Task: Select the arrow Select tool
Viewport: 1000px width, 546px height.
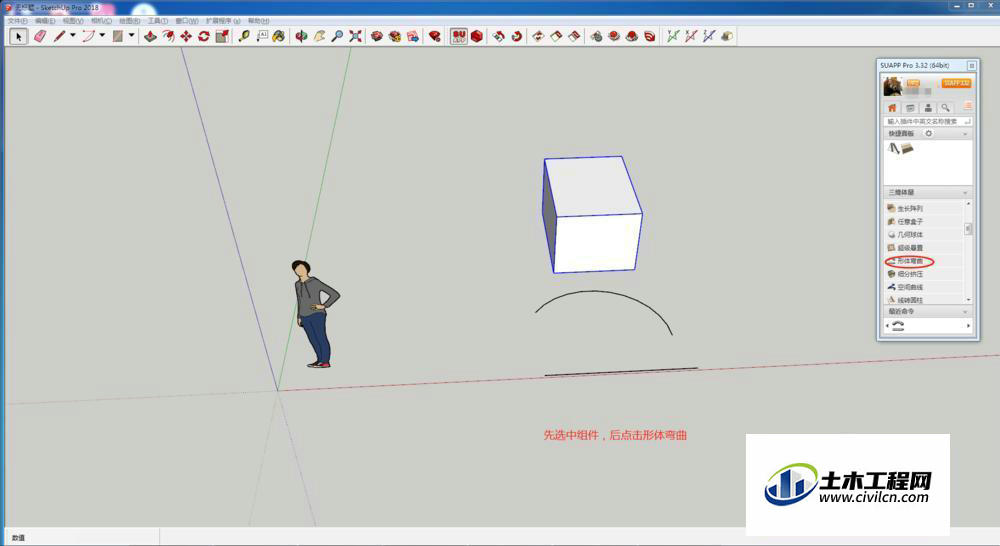Action: pyautogui.click(x=18, y=36)
